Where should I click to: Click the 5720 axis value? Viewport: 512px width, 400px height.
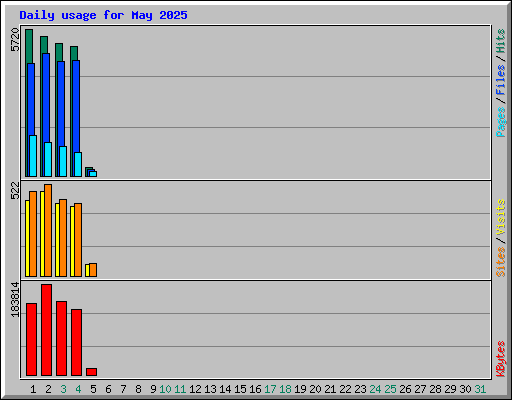tap(15, 40)
